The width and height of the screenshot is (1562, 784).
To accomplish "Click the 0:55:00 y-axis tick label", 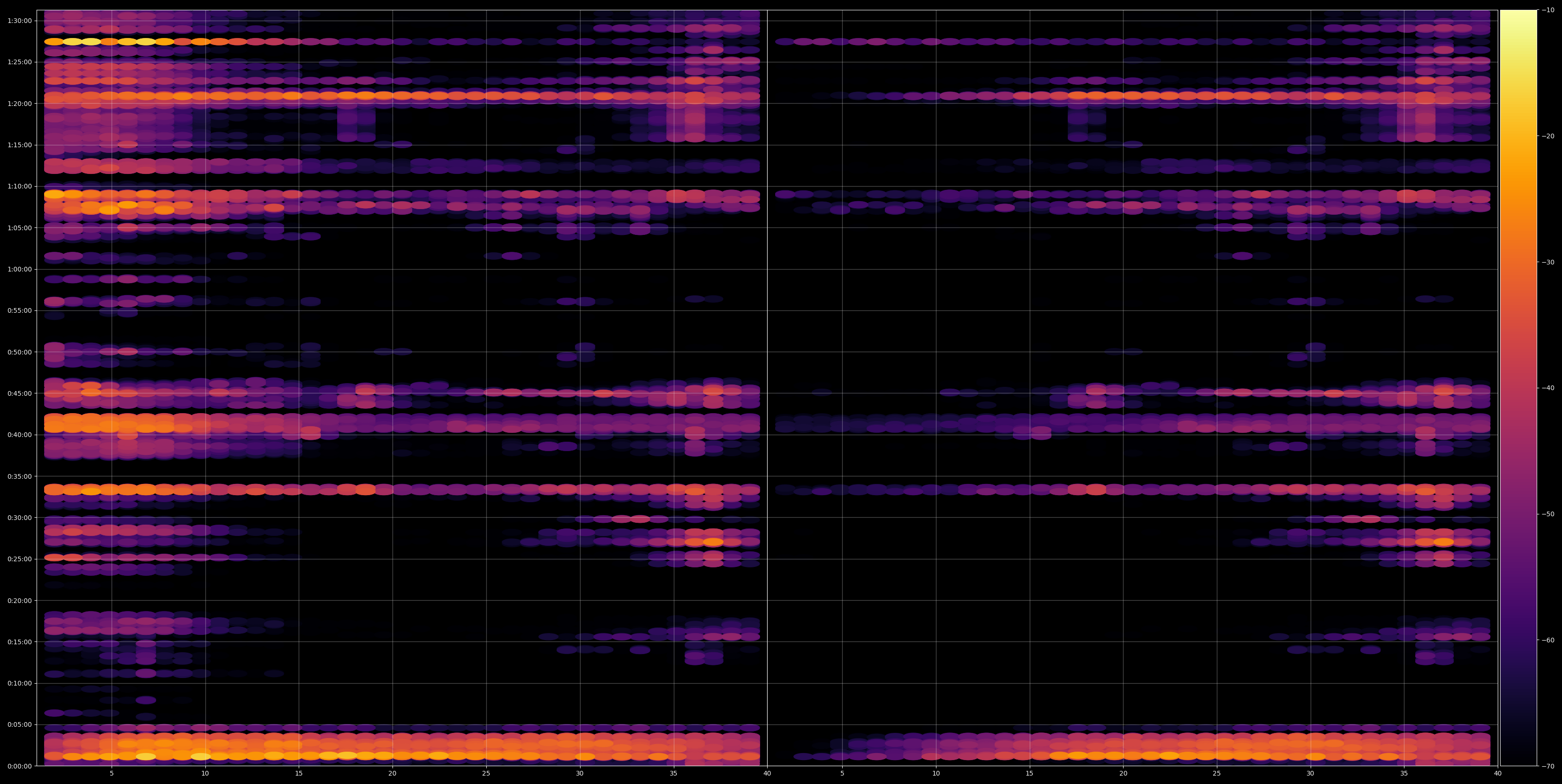I will click(19, 310).
